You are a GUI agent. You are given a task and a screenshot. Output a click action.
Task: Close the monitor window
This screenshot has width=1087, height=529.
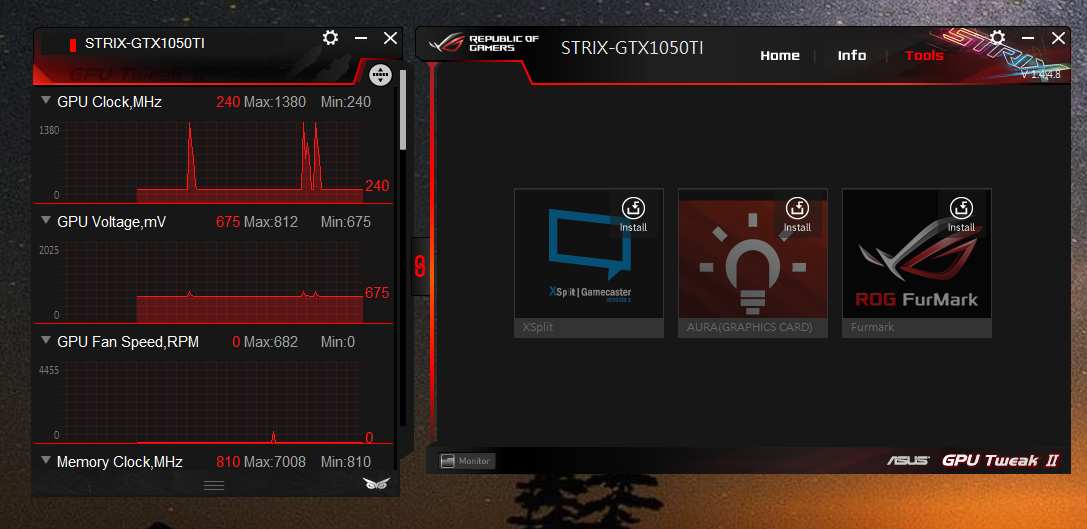391,38
